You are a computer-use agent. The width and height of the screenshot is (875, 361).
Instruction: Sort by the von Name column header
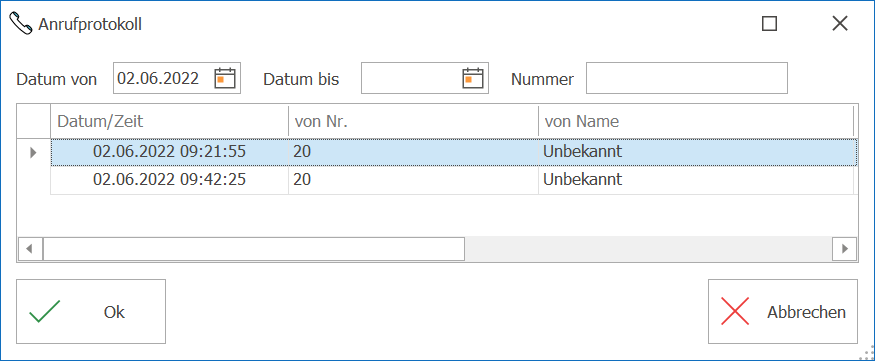[696, 121]
